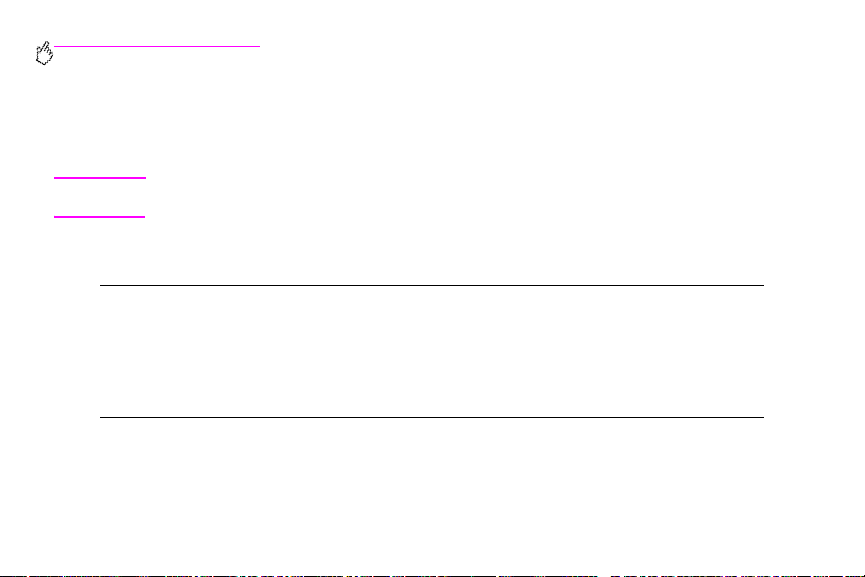Click the upper short thick magenta line
The width and height of the screenshot is (865, 577).
[x=100, y=178]
